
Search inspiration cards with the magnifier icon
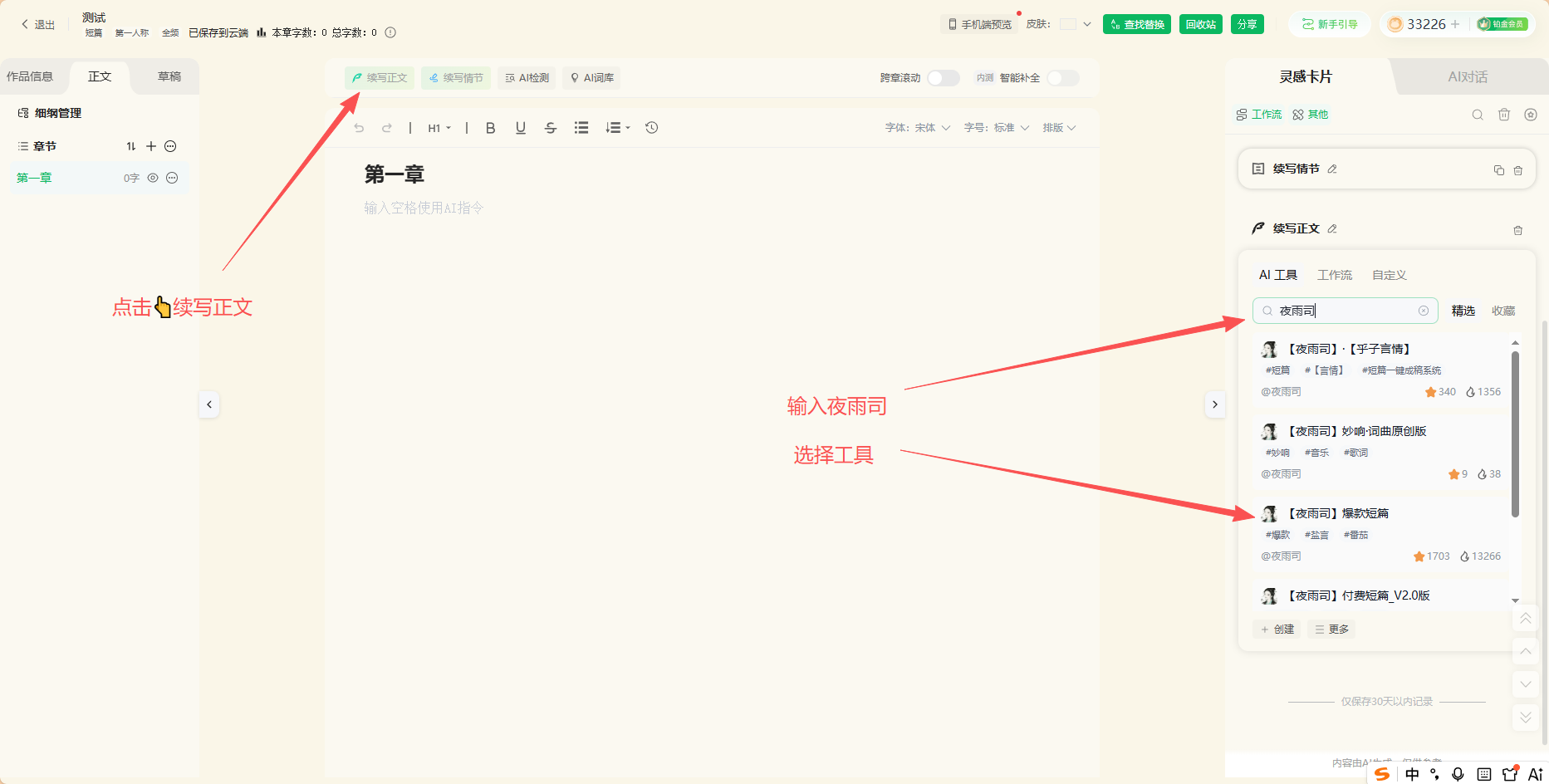pyautogui.click(x=1478, y=115)
